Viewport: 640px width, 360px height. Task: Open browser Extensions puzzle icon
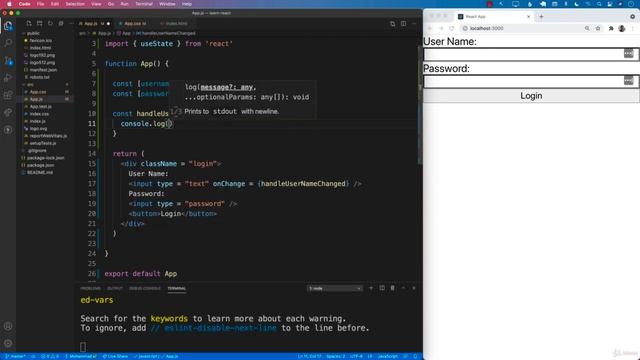tap(611, 29)
